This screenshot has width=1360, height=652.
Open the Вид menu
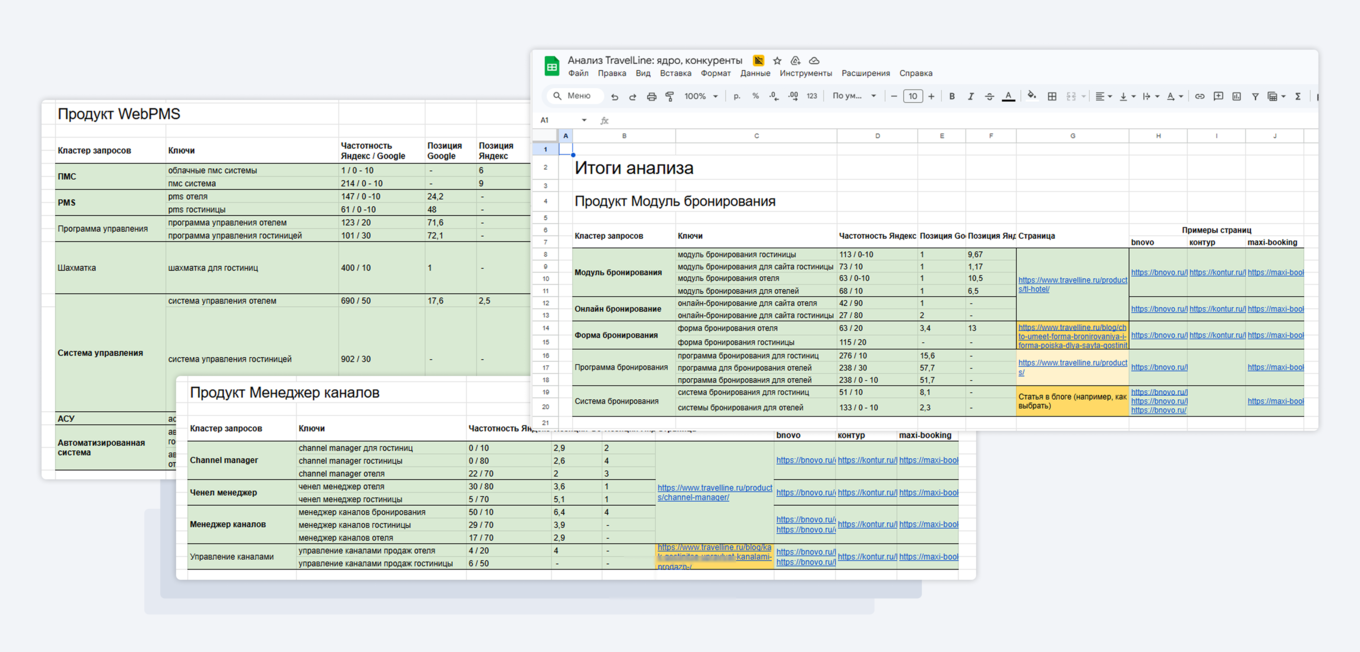pos(643,74)
